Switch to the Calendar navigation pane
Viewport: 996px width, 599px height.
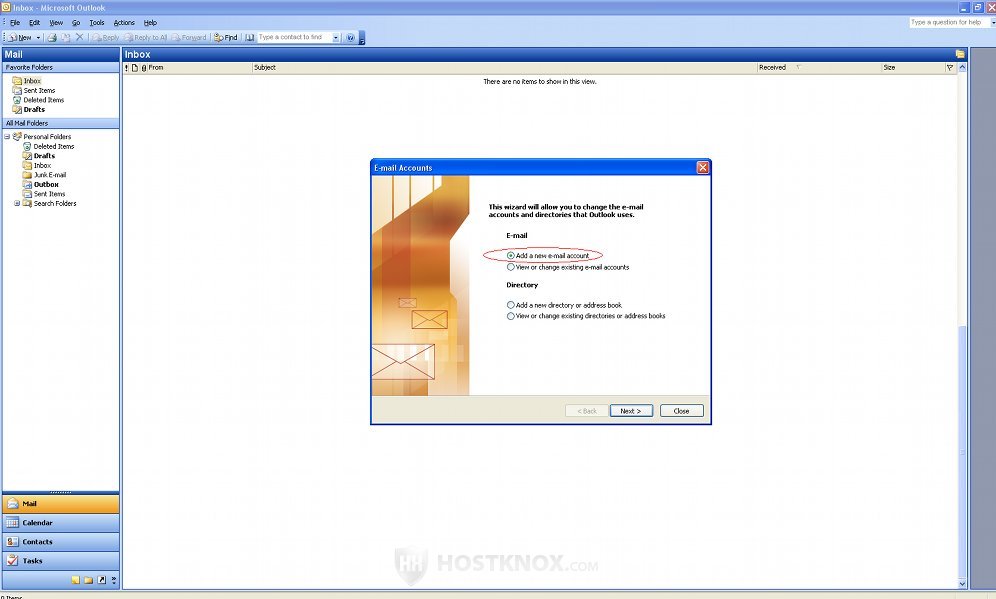click(x=61, y=523)
